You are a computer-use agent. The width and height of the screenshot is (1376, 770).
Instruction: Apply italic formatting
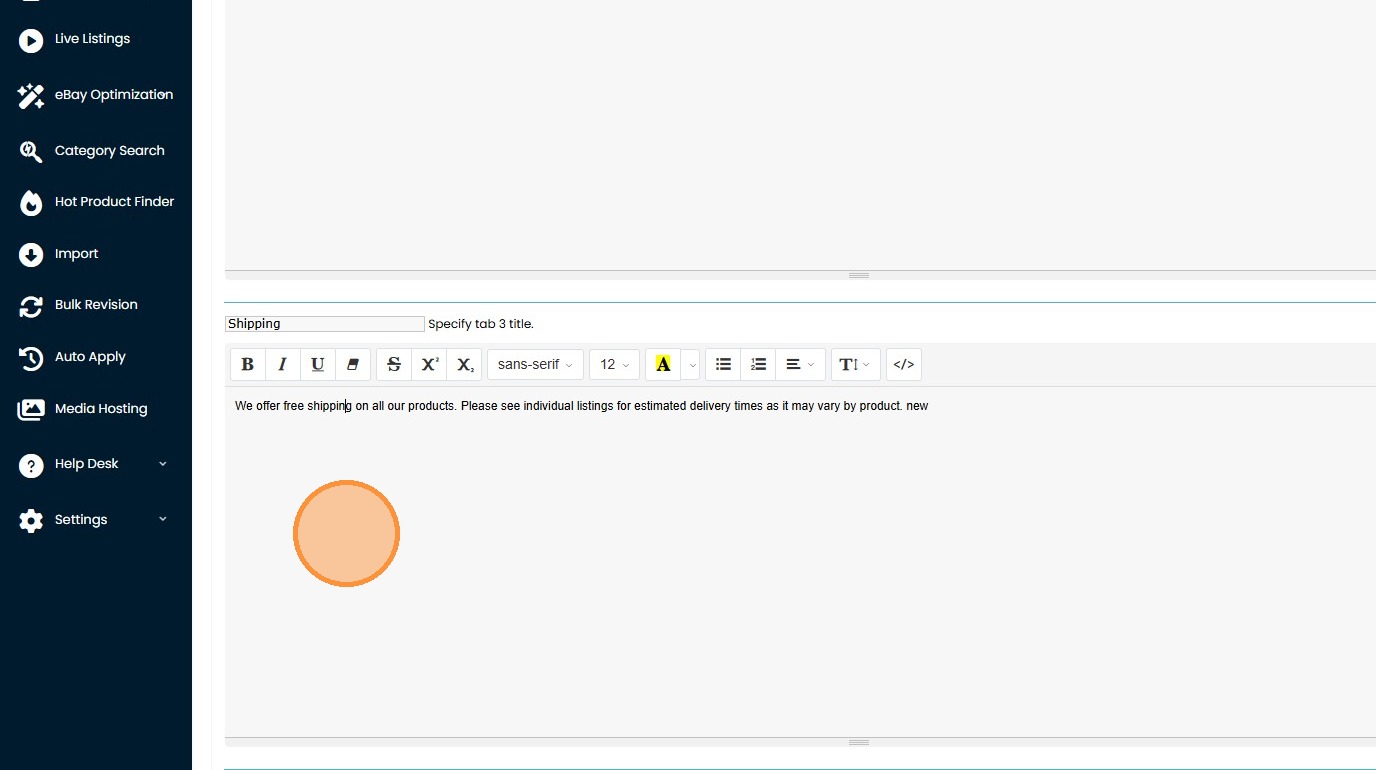(283, 365)
